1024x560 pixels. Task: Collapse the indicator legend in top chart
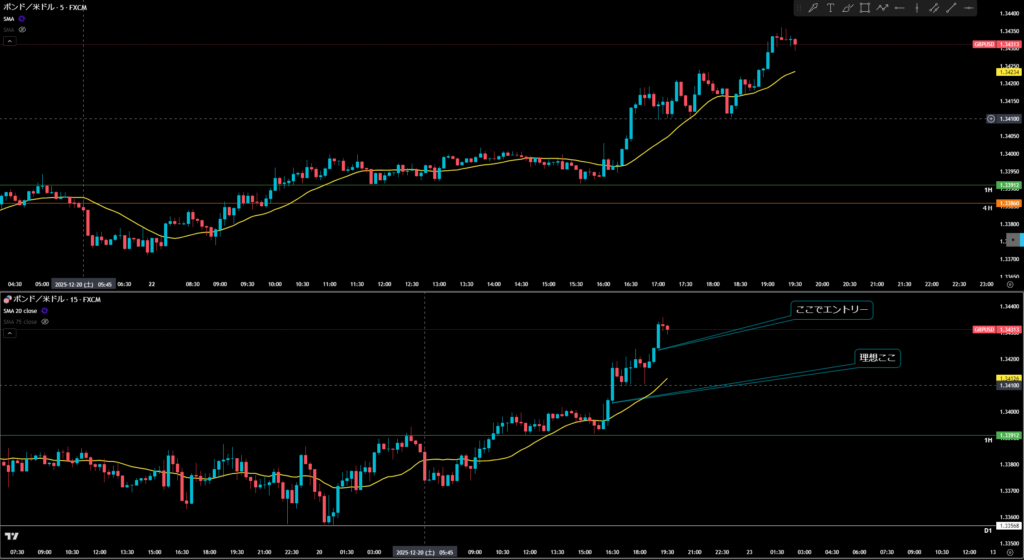click(8, 42)
